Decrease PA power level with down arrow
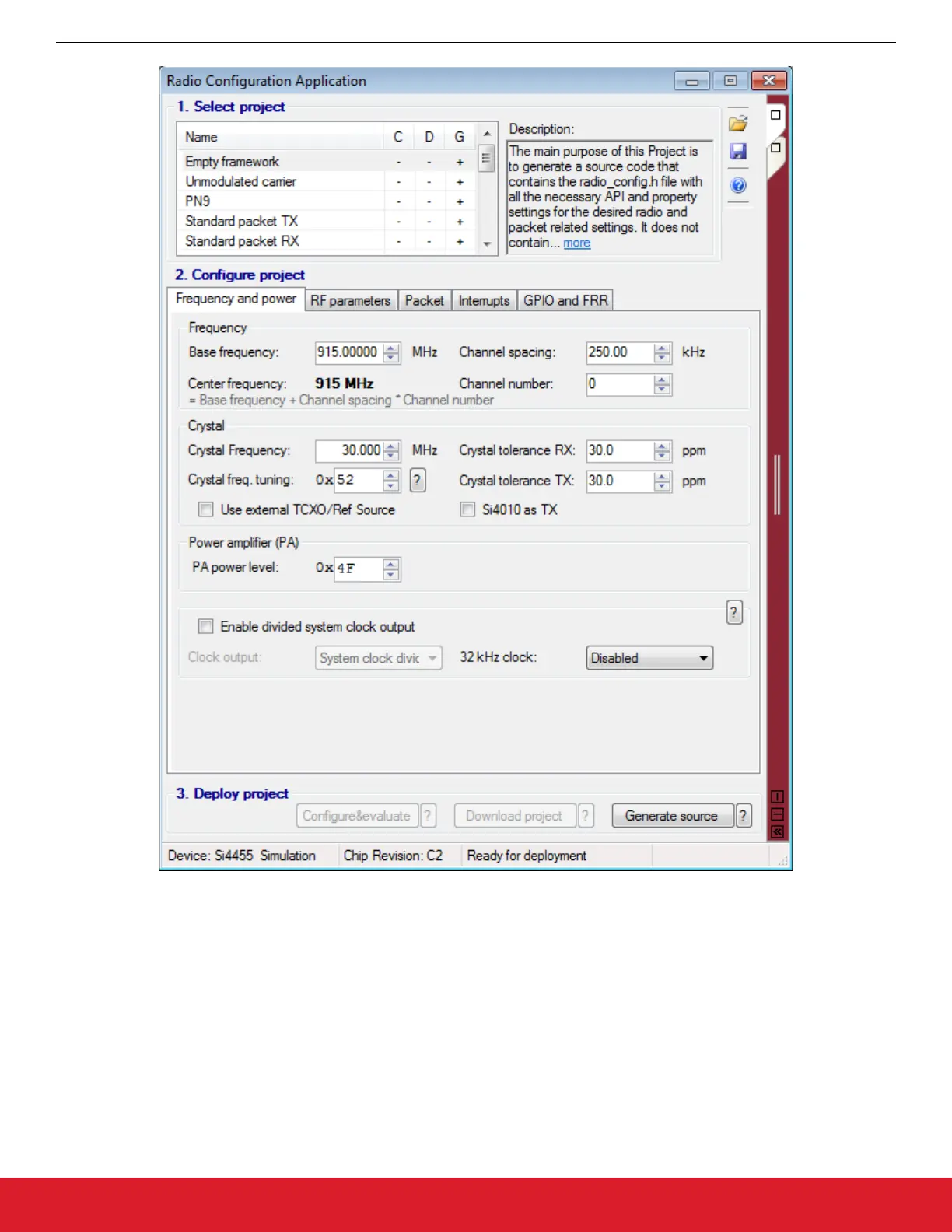This screenshot has width=952, height=1232. [x=391, y=575]
